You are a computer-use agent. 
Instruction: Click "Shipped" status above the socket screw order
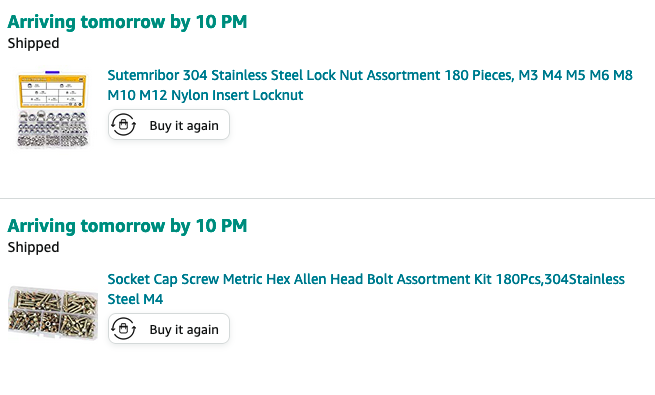click(x=33, y=247)
